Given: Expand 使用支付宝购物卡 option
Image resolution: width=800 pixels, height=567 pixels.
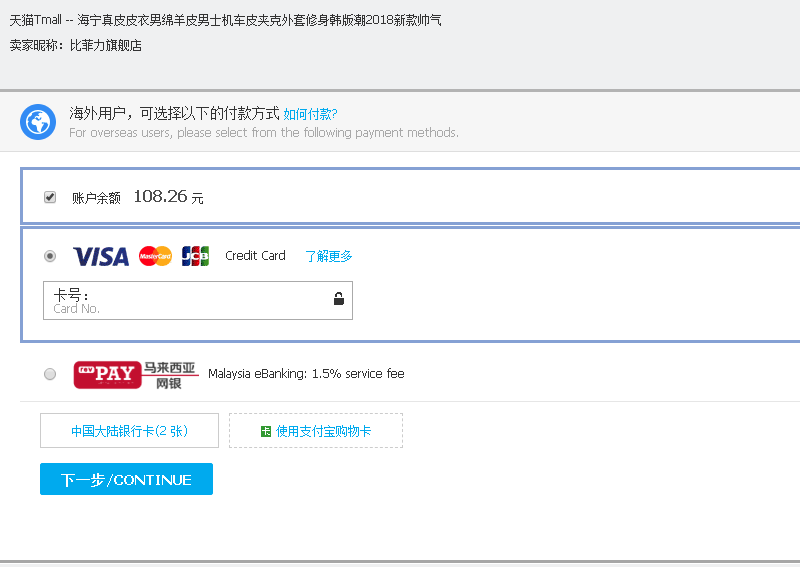Looking at the screenshot, I should pyautogui.click(x=316, y=431).
